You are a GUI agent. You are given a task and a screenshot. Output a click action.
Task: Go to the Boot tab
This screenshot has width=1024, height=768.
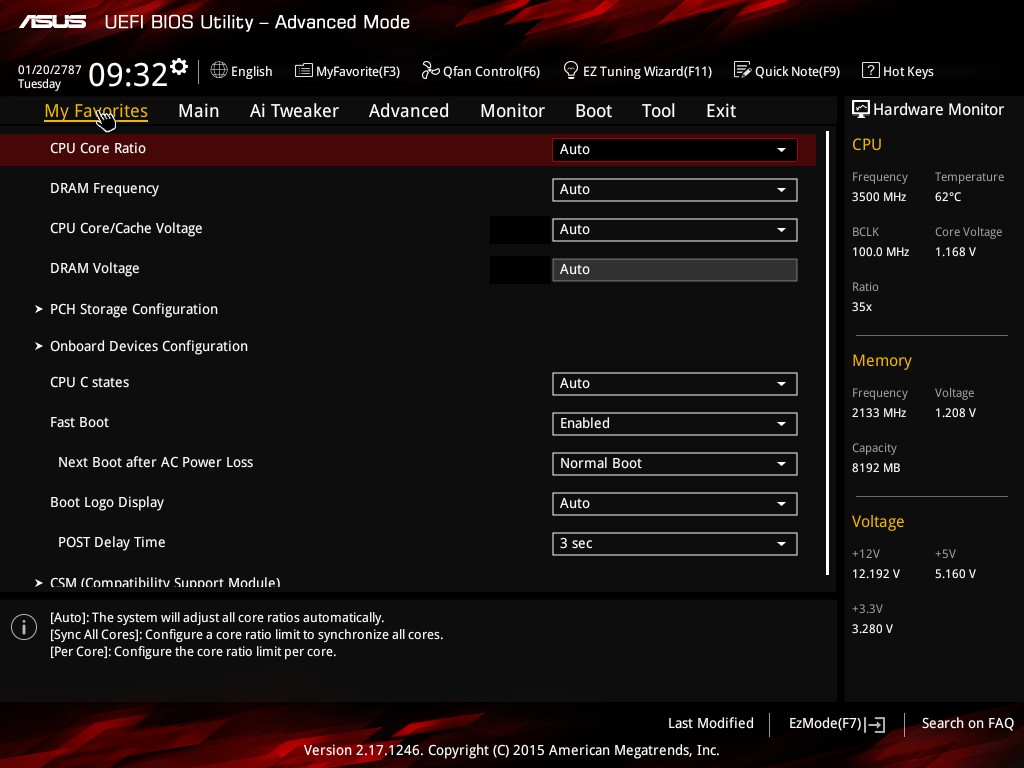tap(593, 111)
